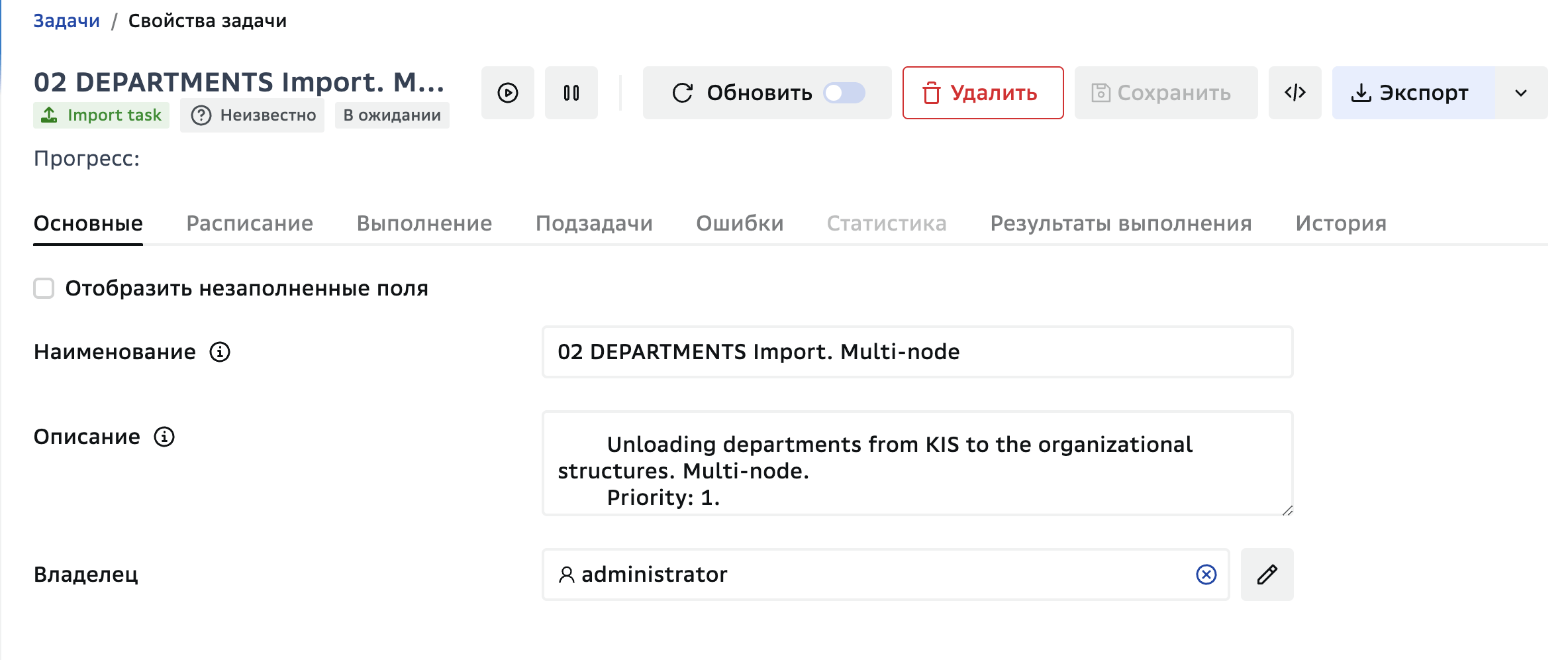Viewport: 1568px width, 660px height.
Task: Navigate to Задачи breadcrumb link
Action: click(x=67, y=21)
